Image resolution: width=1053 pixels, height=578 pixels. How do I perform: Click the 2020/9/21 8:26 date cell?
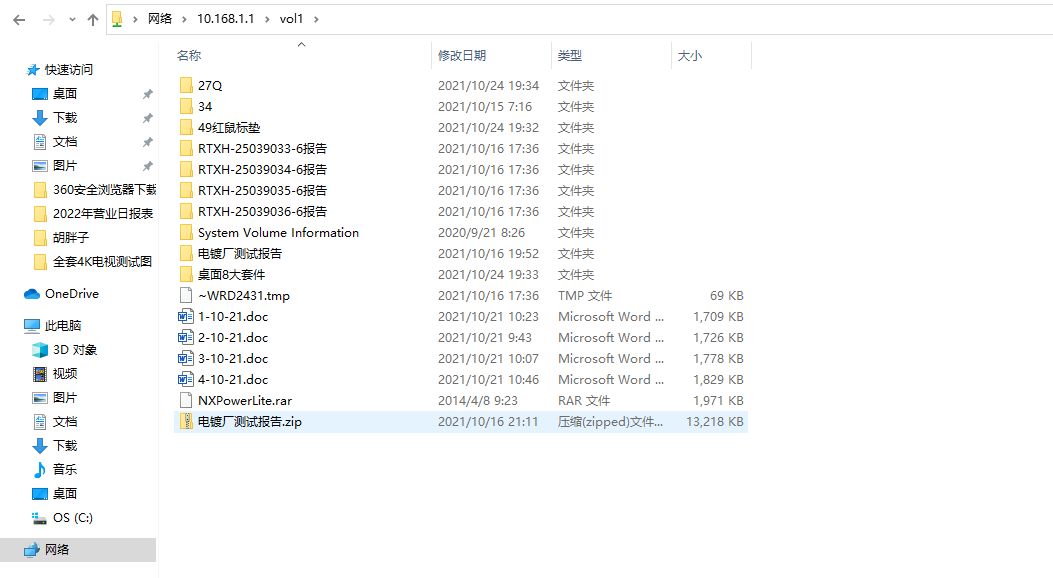coord(482,233)
